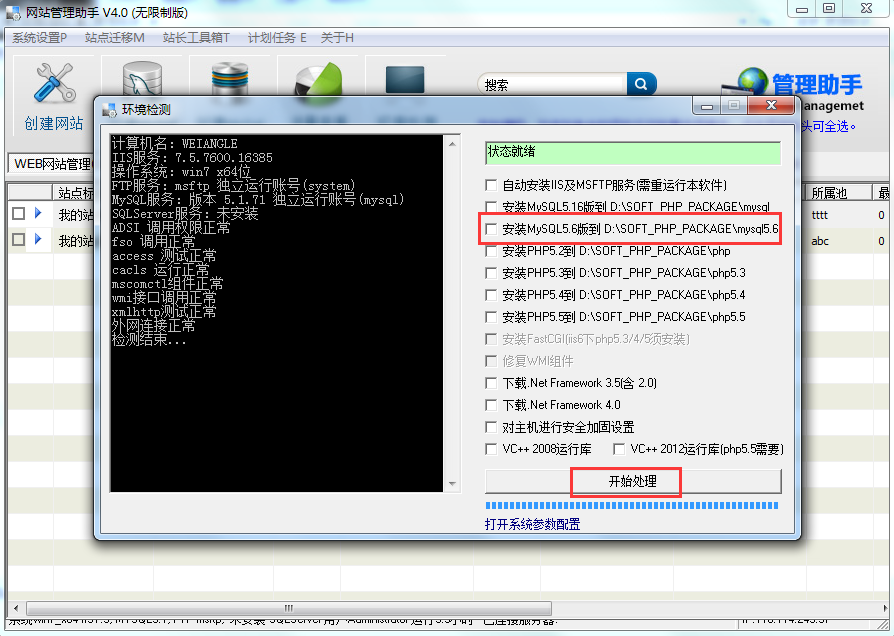894x636 pixels.
Task: Click the blue arrow in second site row
Action: point(38,240)
